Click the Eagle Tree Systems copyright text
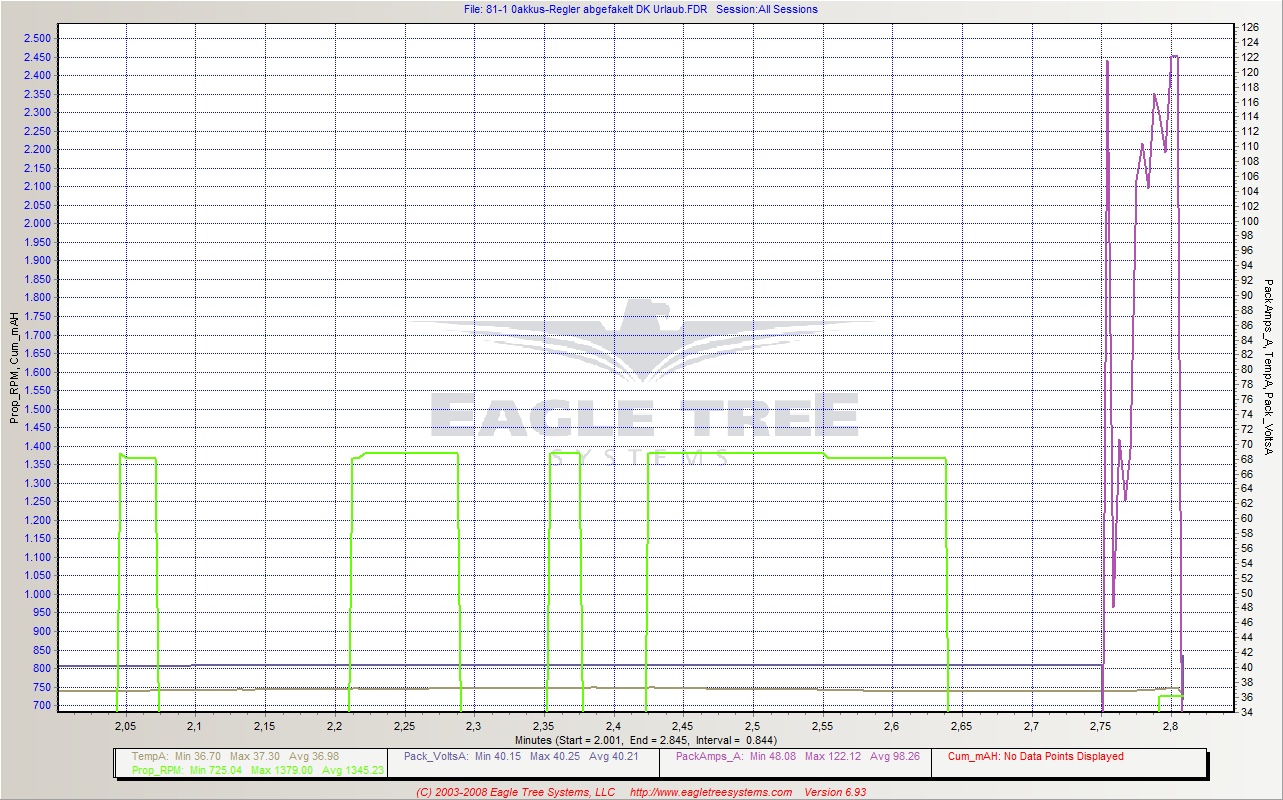The width and height of the screenshot is (1283, 800). click(x=515, y=792)
